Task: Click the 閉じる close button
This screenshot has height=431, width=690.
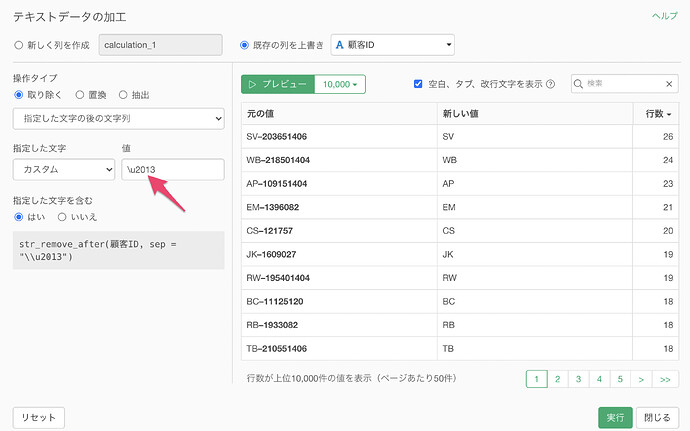Action: tap(657, 418)
